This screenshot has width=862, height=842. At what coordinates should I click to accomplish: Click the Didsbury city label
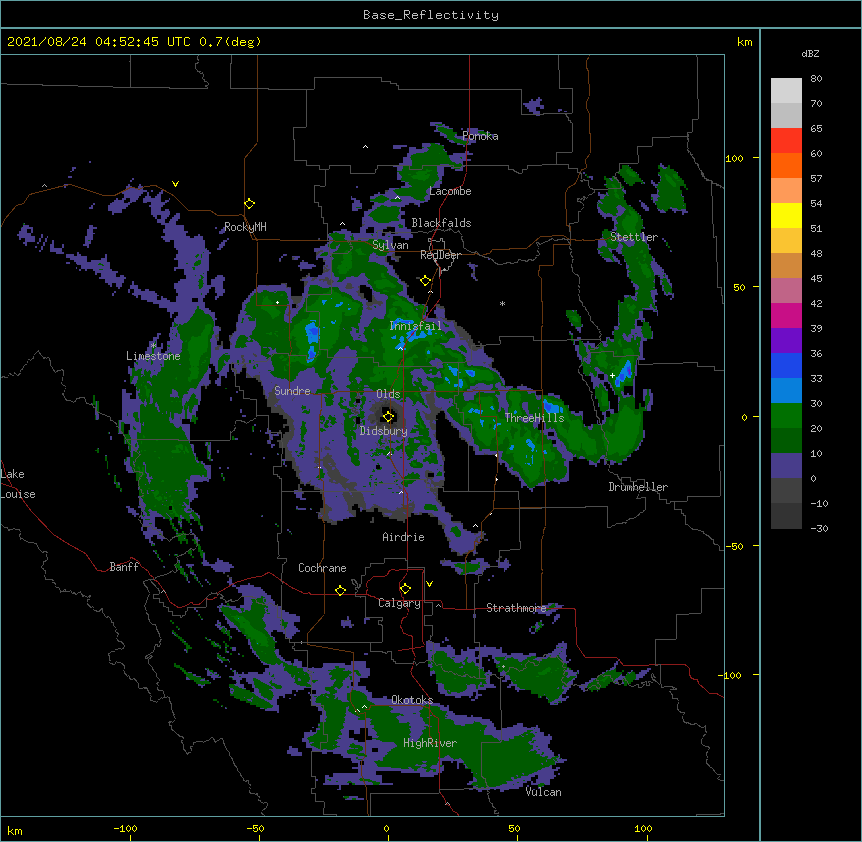[x=384, y=431]
